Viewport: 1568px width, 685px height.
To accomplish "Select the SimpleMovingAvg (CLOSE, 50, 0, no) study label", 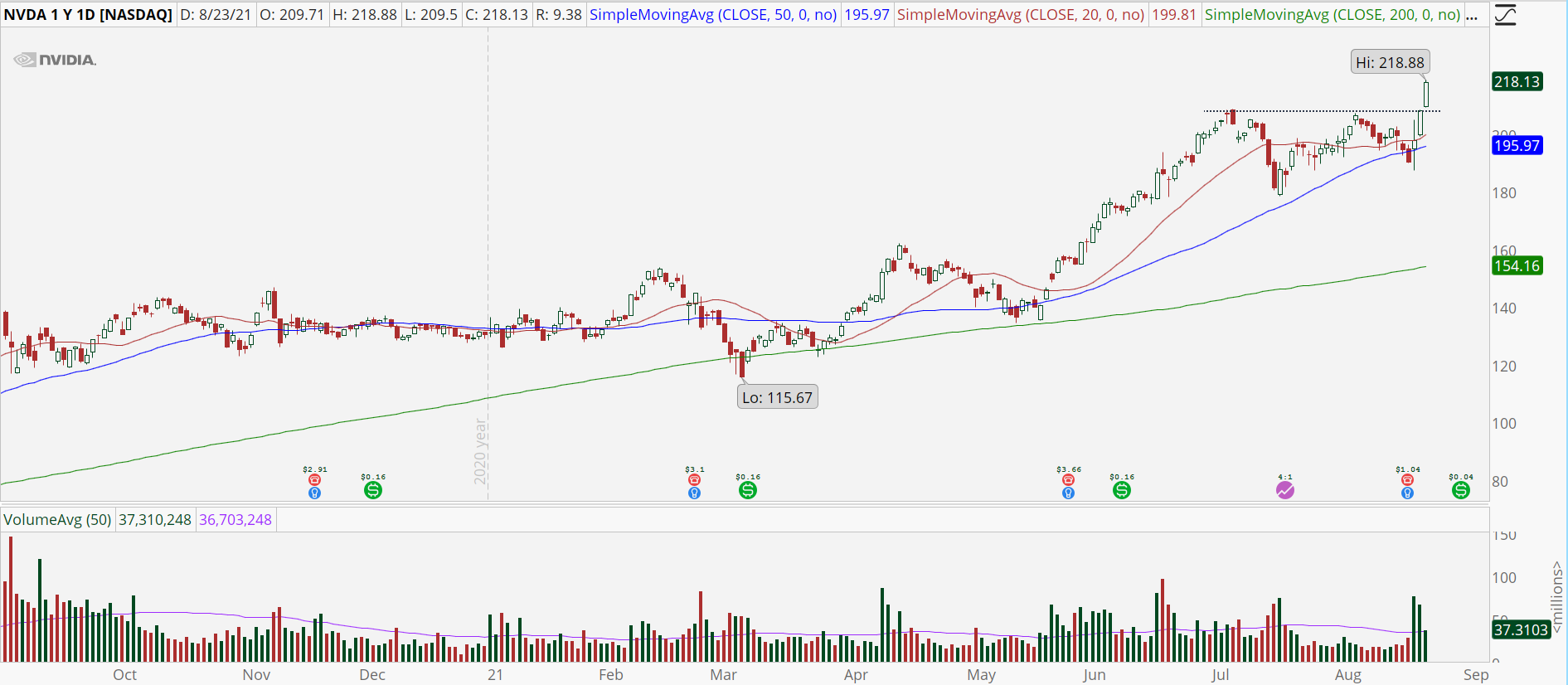I will coord(713,15).
